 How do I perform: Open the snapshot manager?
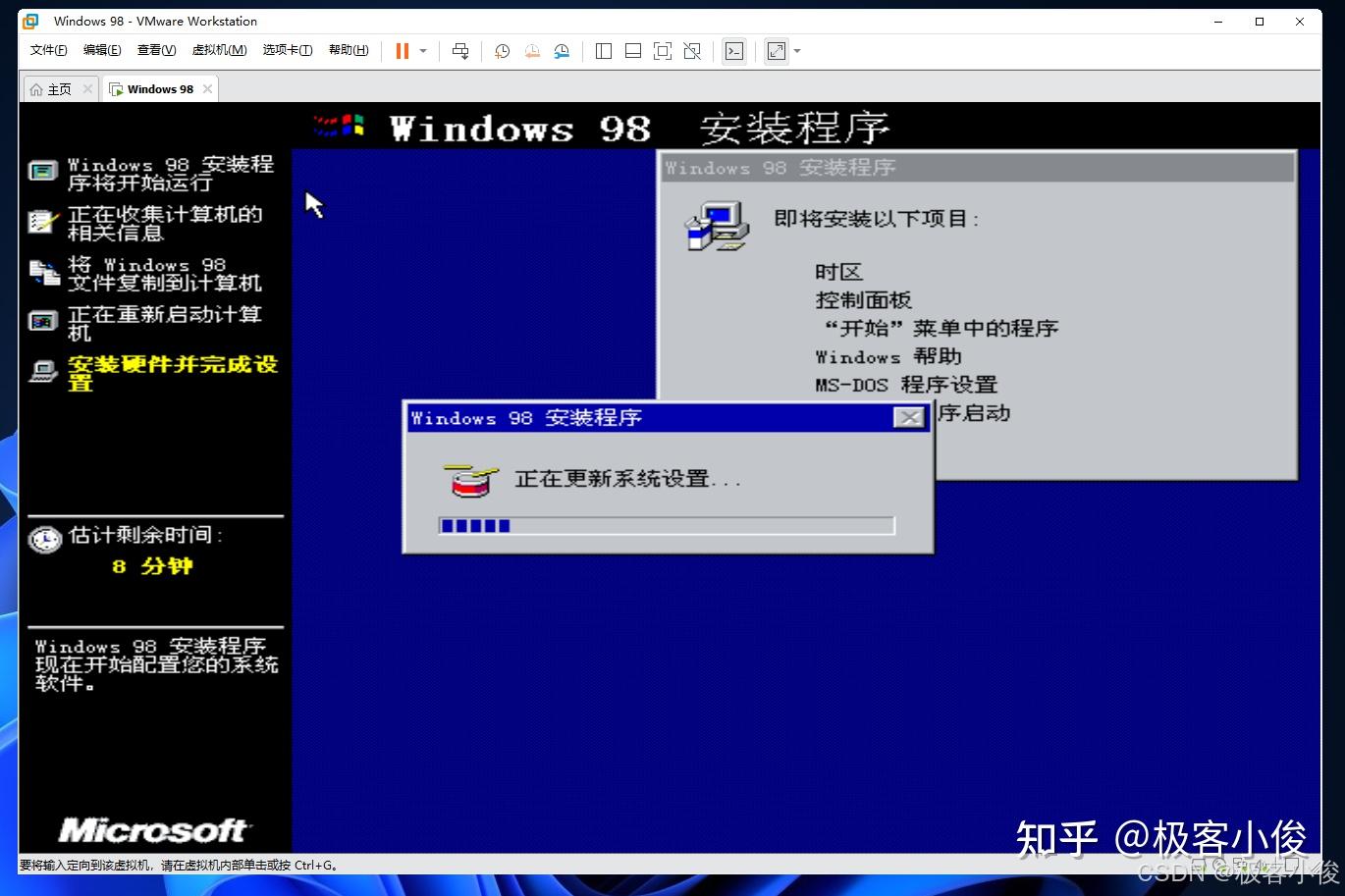pos(562,51)
